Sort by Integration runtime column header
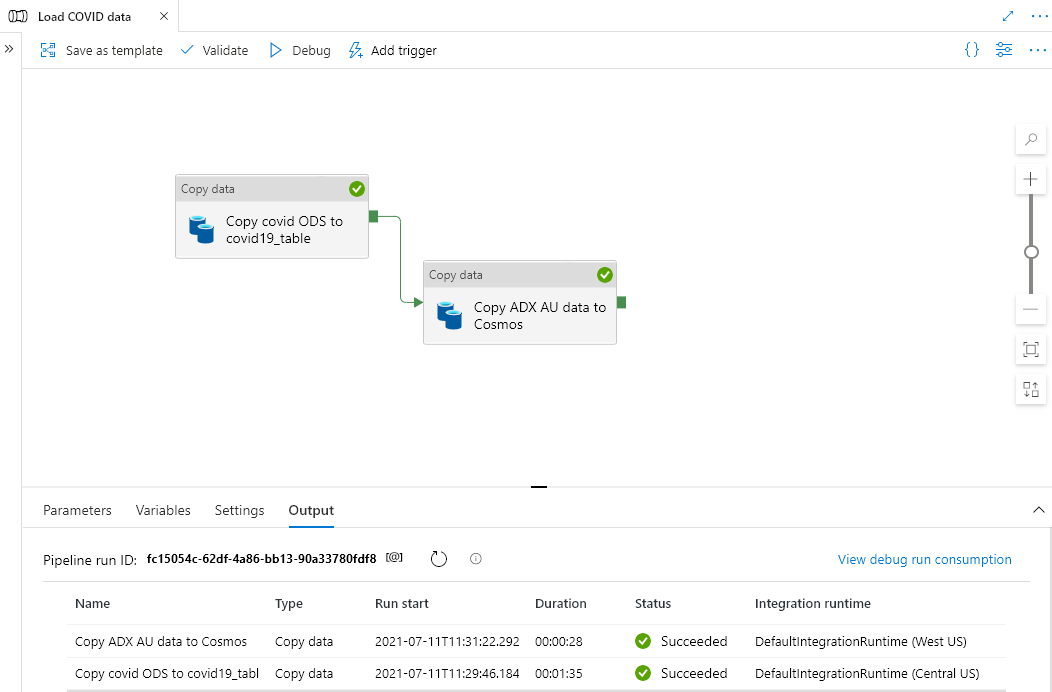The image size is (1052, 692). 812,603
